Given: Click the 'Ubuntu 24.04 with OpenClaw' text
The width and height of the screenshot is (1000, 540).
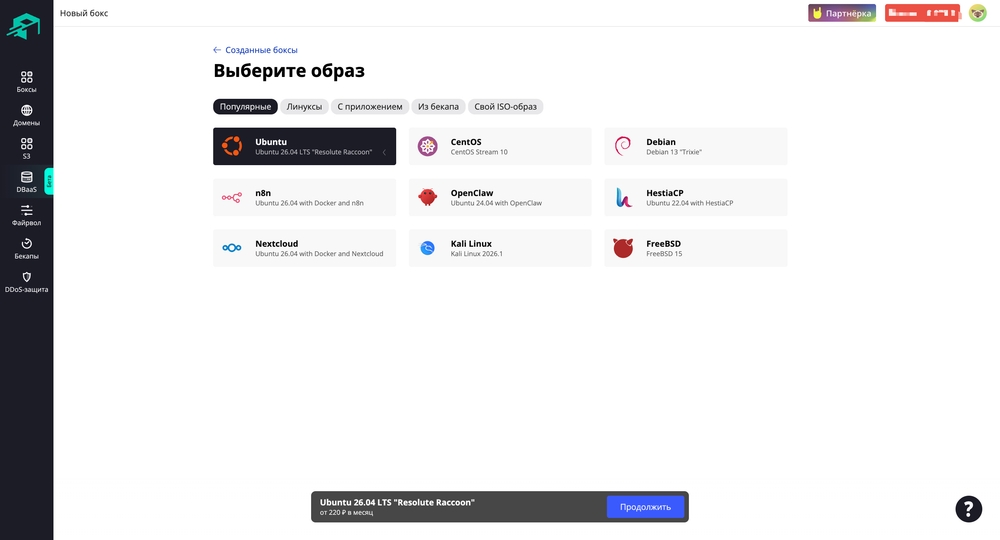Looking at the screenshot, I should [496, 203].
